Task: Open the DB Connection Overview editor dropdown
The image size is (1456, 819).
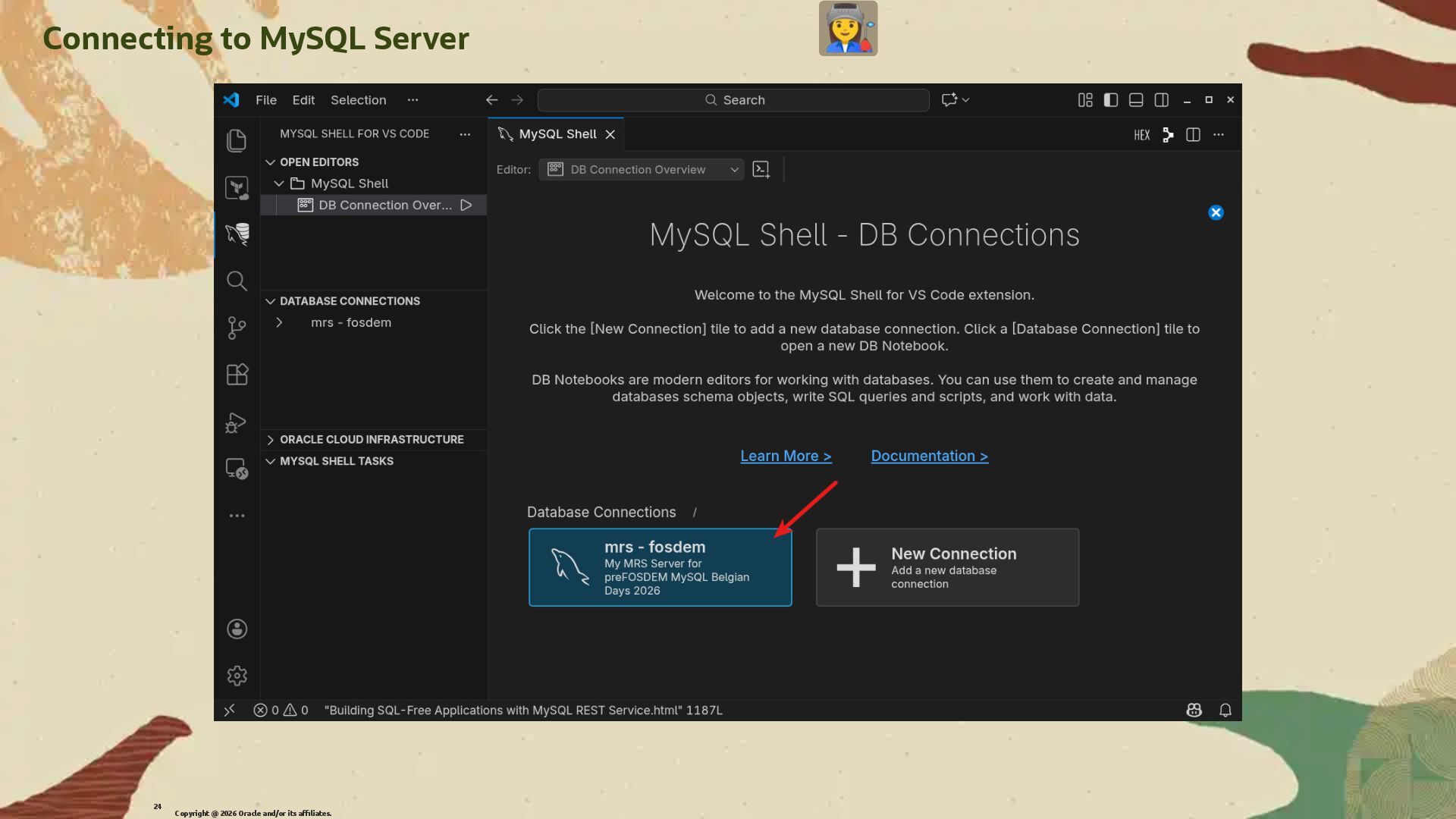Action: 642,170
